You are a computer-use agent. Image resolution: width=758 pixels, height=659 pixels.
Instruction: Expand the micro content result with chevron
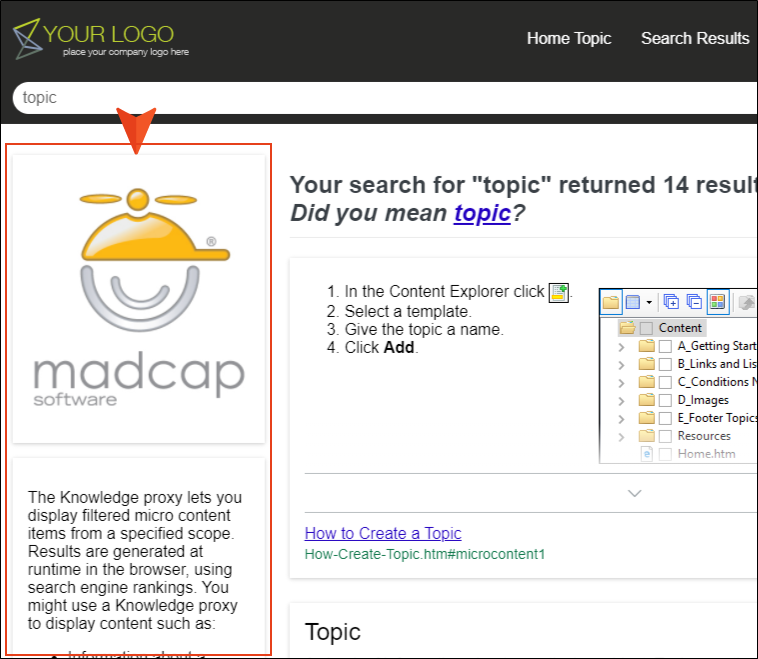634,493
